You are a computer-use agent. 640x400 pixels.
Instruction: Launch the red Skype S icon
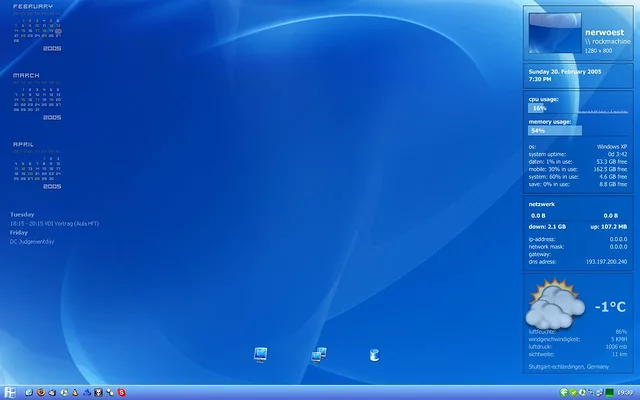coord(121,392)
